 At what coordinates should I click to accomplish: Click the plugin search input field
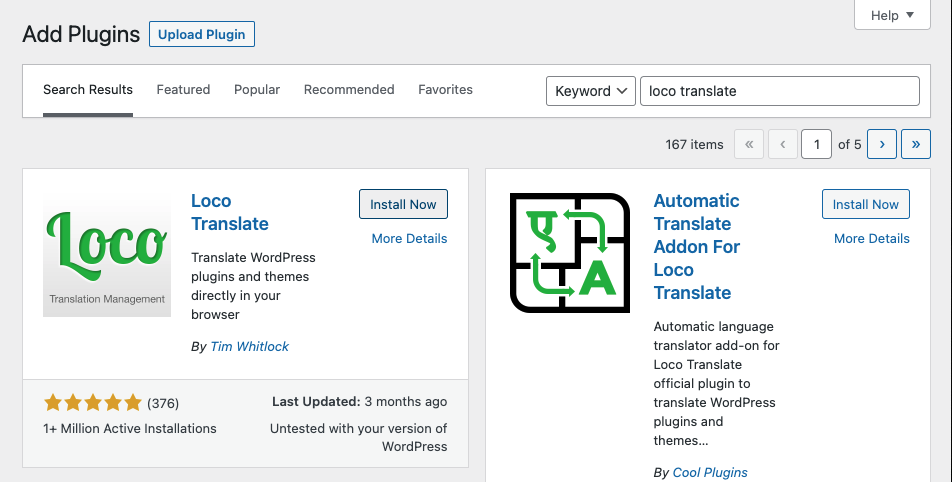[x=778, y=91]
